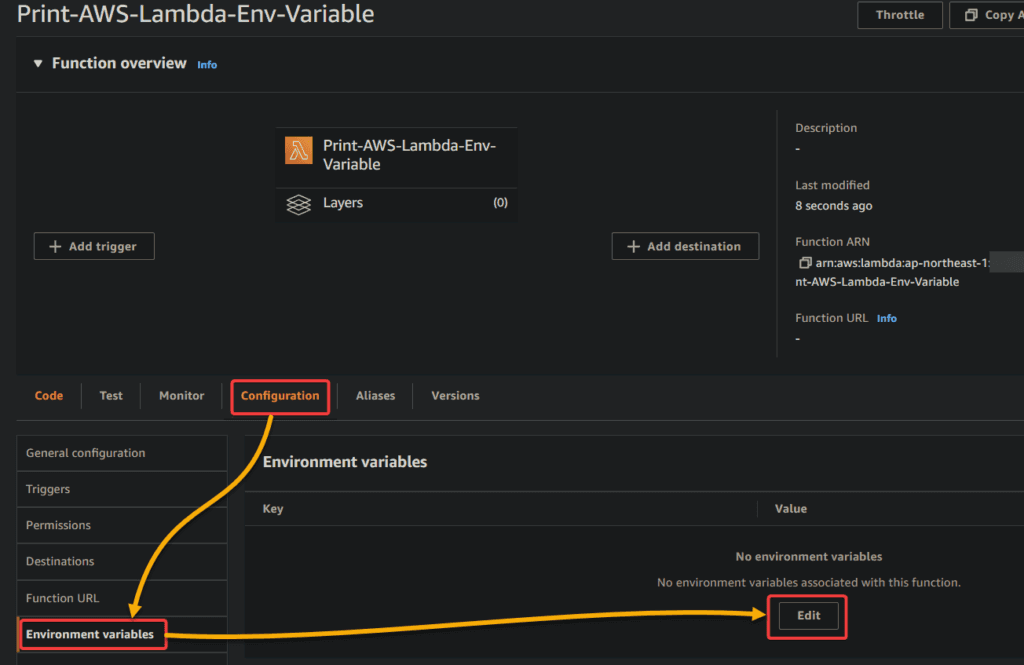
Task: Open the Aliases tab
Action: 376,396
